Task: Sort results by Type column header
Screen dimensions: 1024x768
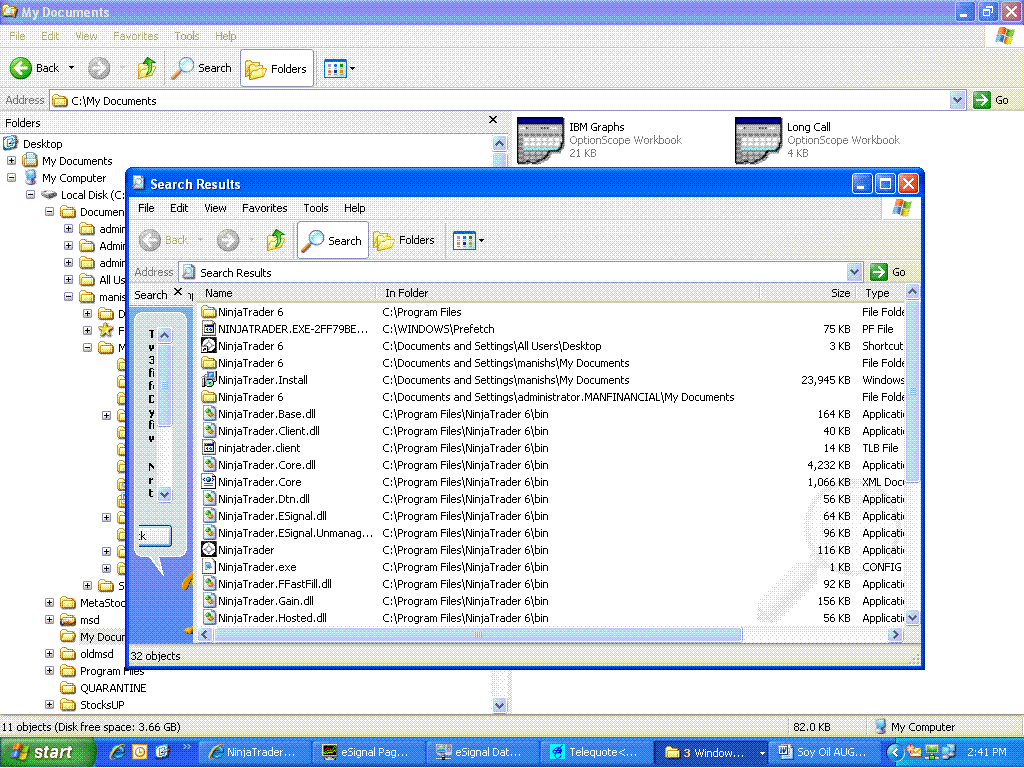Action: [881, 293]
